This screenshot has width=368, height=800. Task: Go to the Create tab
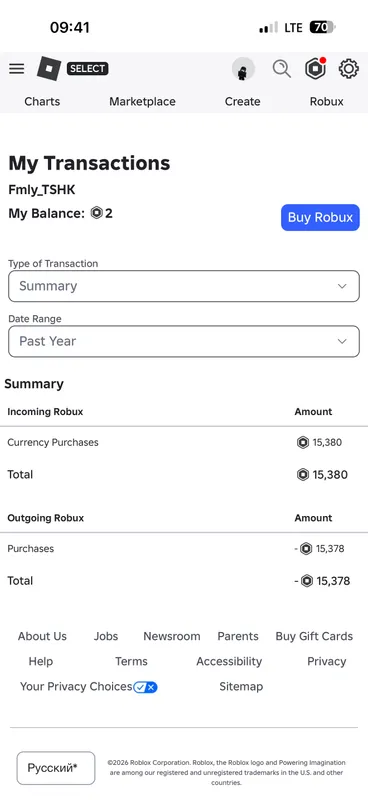coord(243,102)
